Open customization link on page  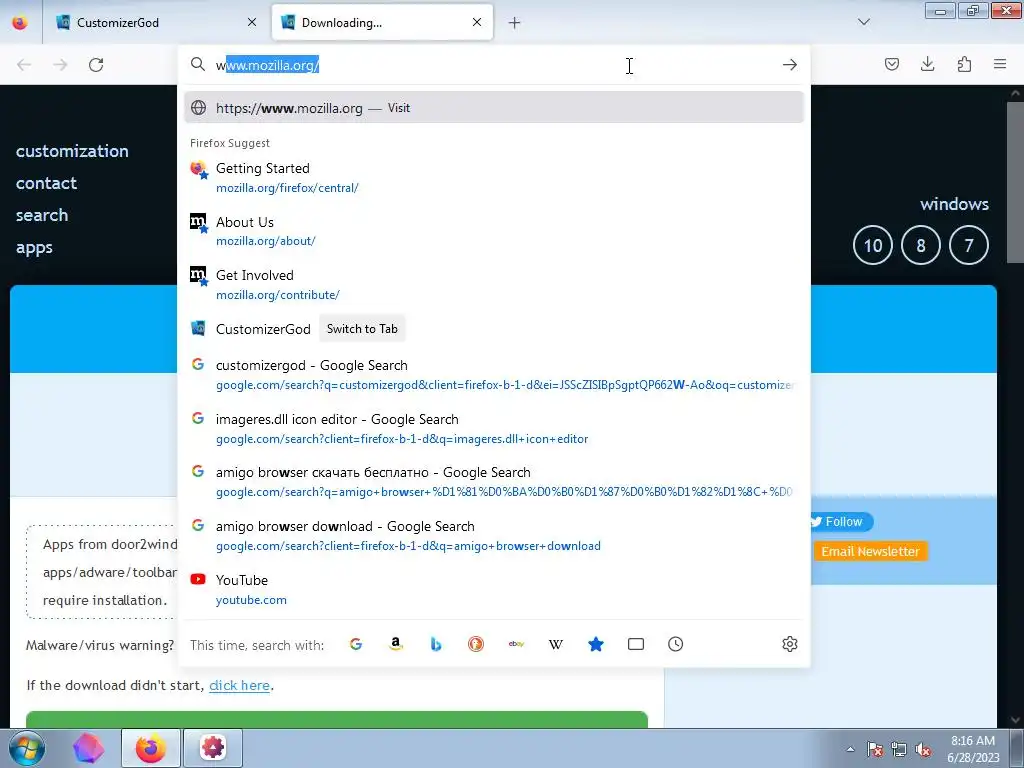point(72,151)
